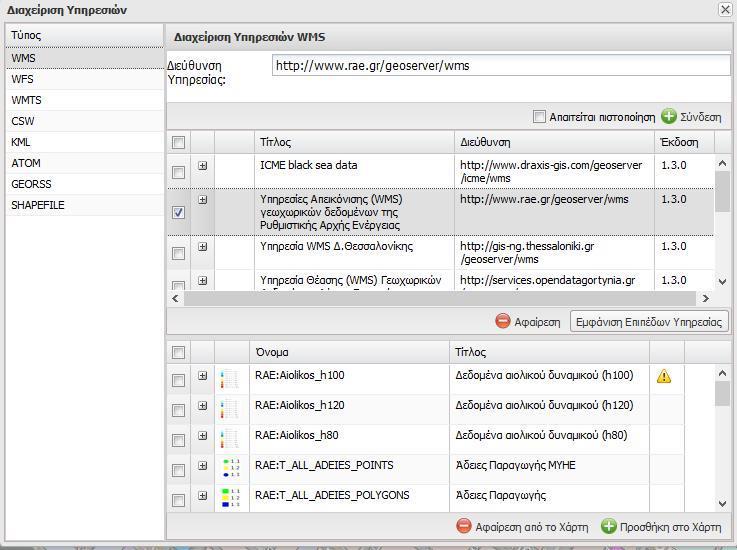Select the KML service type
737x550 pixels.
pos(85,142)
